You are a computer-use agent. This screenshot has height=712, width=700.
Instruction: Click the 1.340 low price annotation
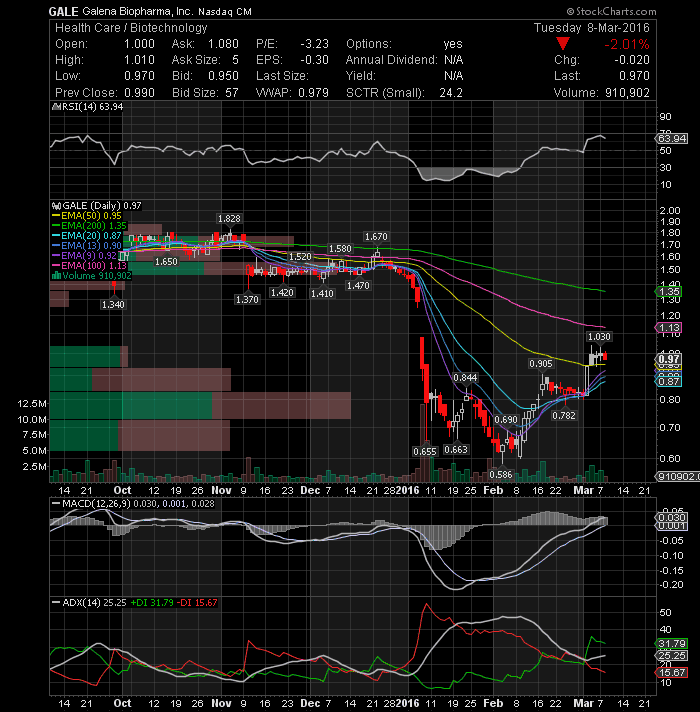113,305
